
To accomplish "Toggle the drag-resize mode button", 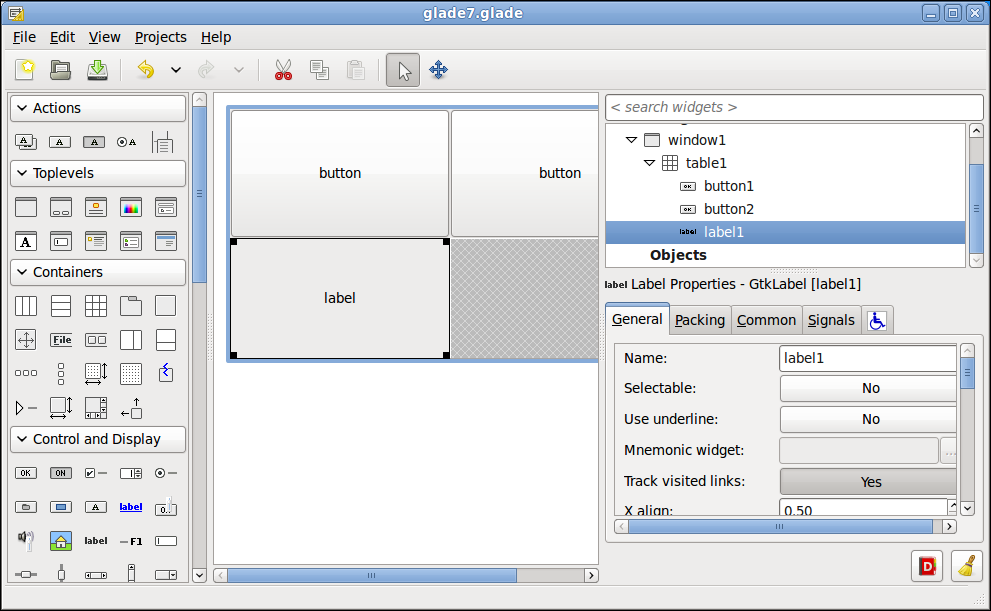I will (438, 70).
